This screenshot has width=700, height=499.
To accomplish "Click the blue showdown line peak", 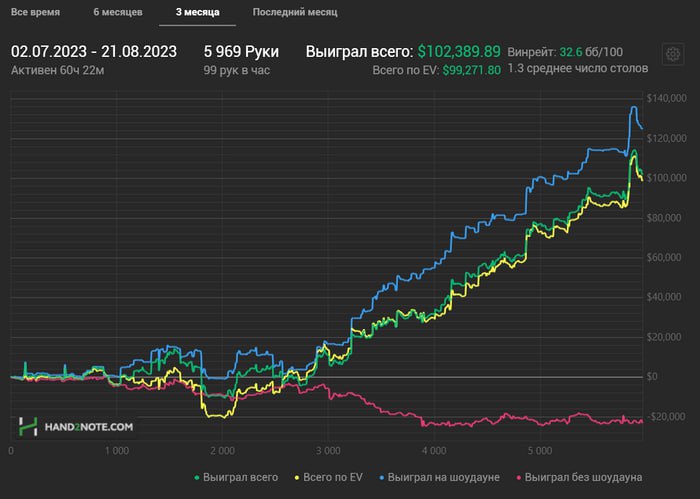I will pyautogui.click(x=633, y=107).
